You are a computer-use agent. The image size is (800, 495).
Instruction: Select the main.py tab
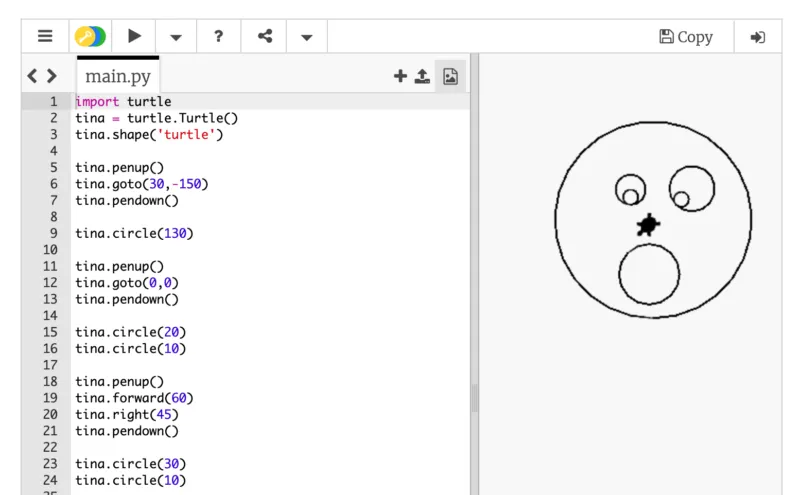117,76
